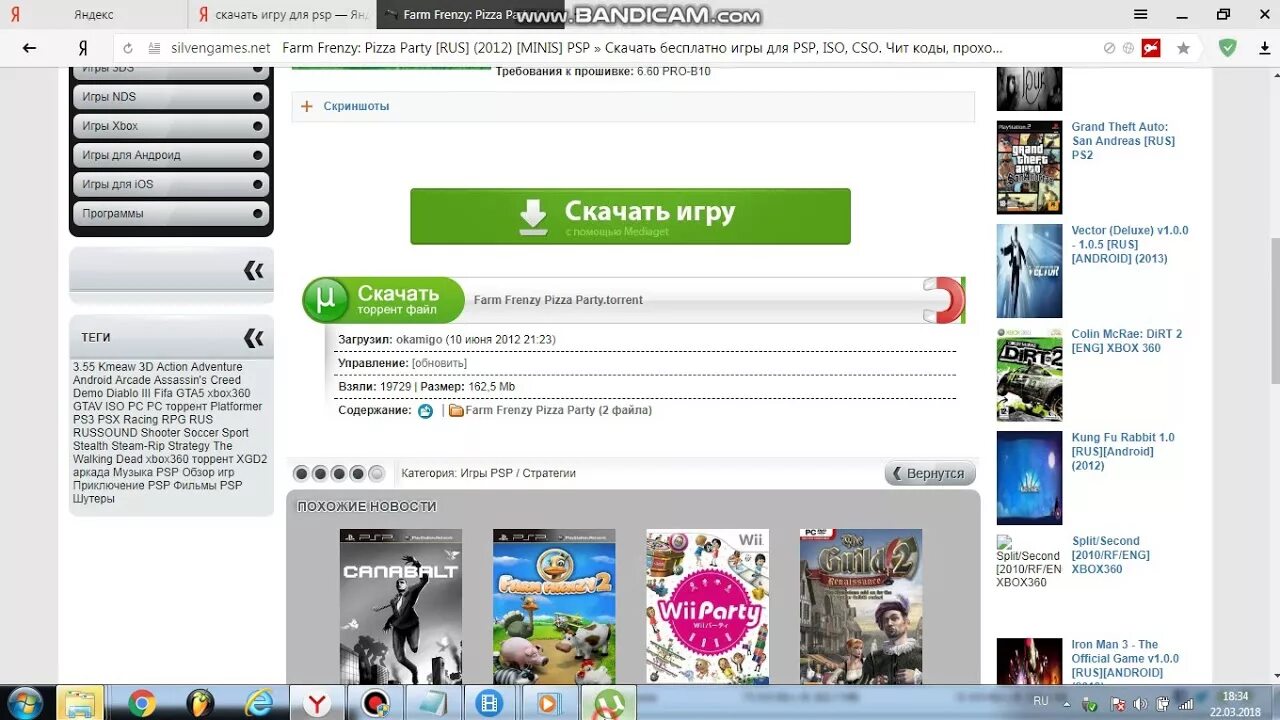The width and height of the screenshot is (1280, 720).
Task: Select the fifth rating dot
Action: click(377, 474)
